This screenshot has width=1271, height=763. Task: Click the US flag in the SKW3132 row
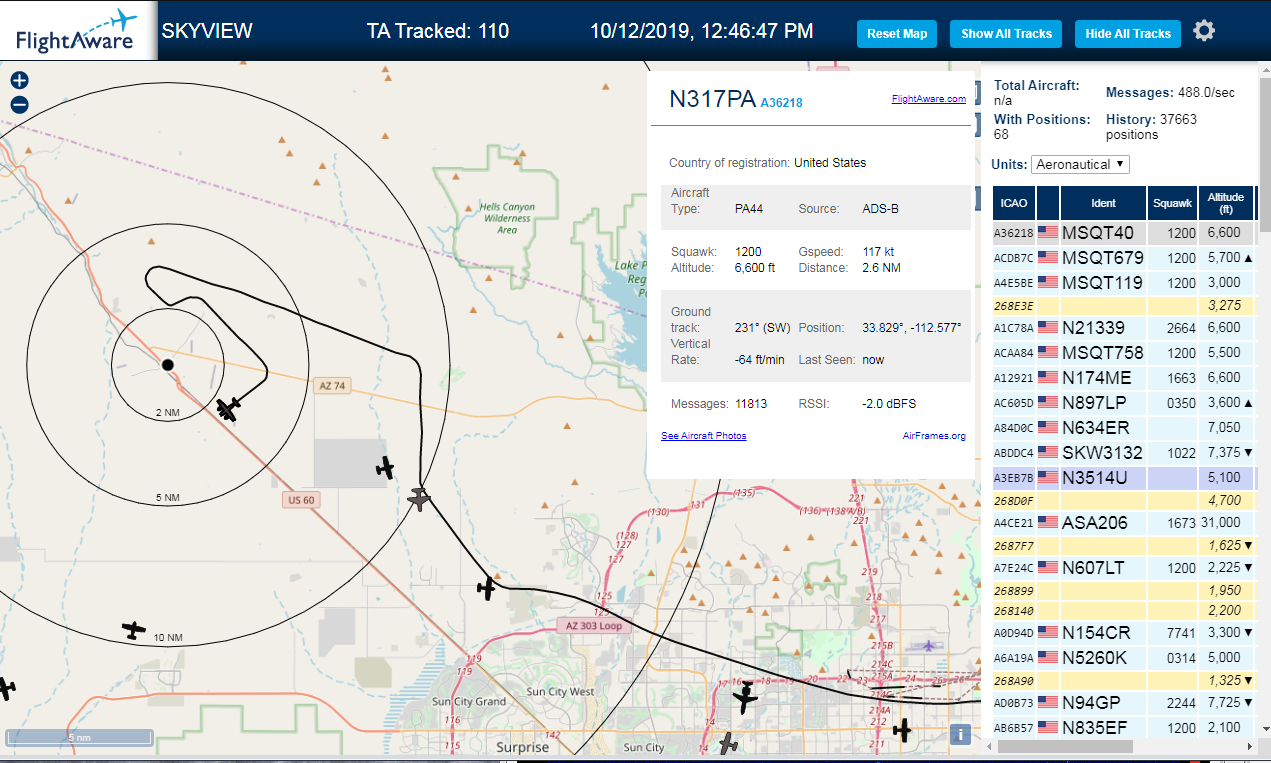point(1048,453)
